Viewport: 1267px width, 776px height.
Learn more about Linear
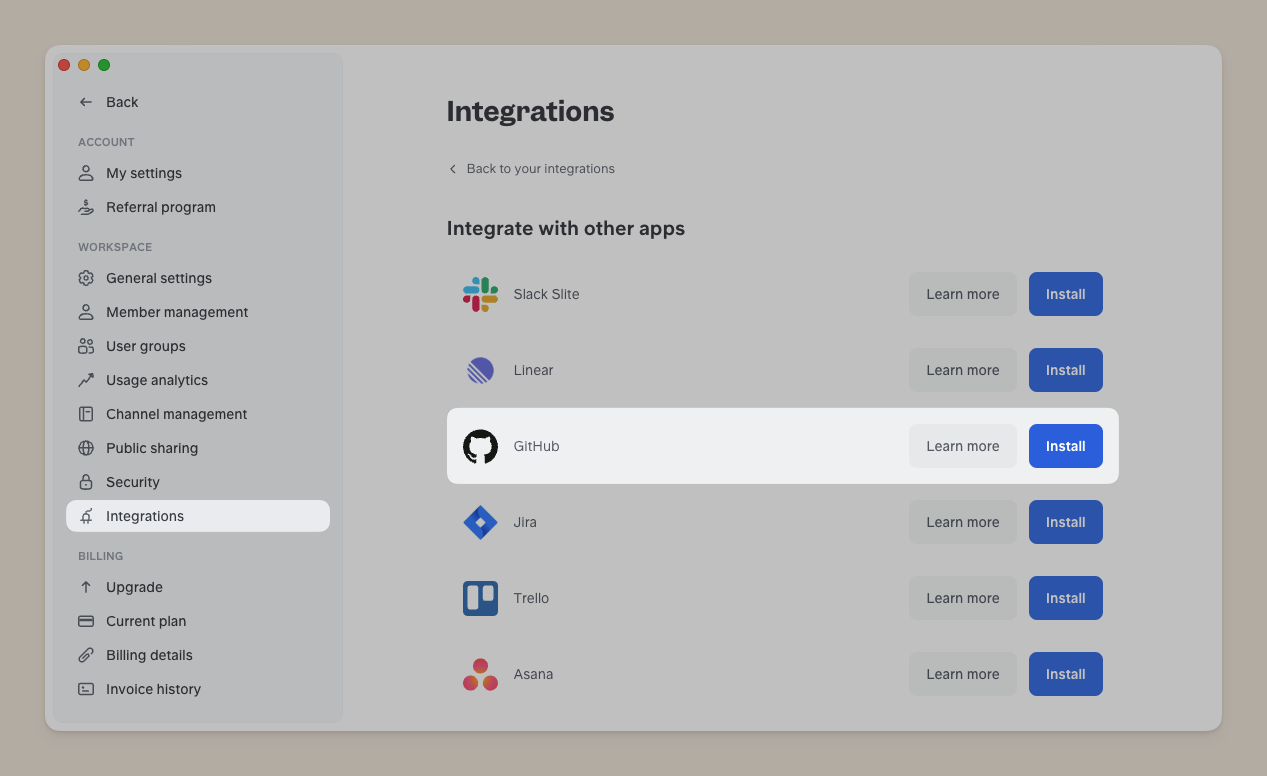(x=962, y=370)
